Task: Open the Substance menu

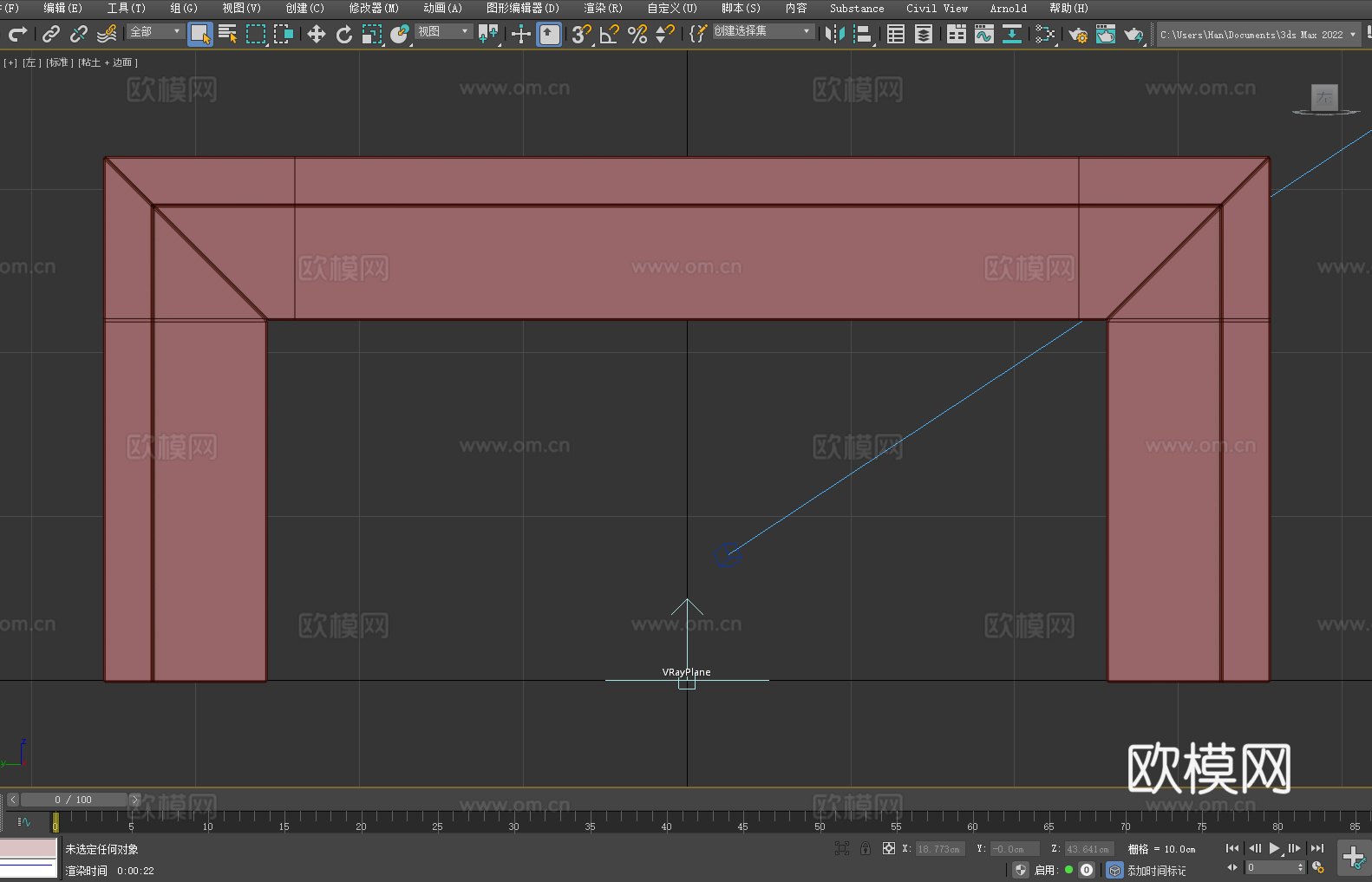Action: (x=857, y=8)
